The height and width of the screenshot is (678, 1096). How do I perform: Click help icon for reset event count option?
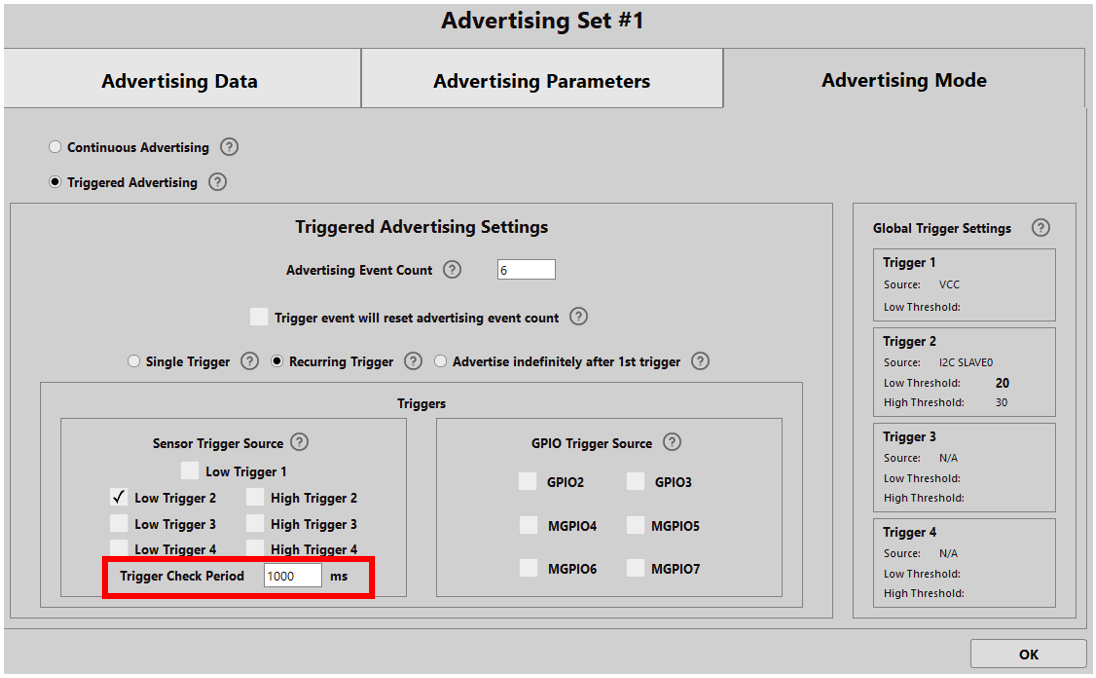click(x=578, y=317)
